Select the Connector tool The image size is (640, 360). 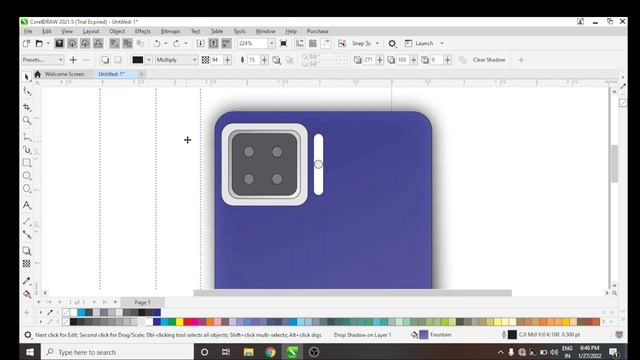point(27,235)
